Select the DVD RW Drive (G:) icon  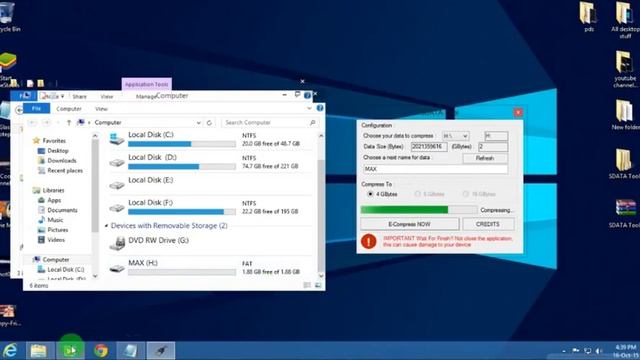pos(117,243)
